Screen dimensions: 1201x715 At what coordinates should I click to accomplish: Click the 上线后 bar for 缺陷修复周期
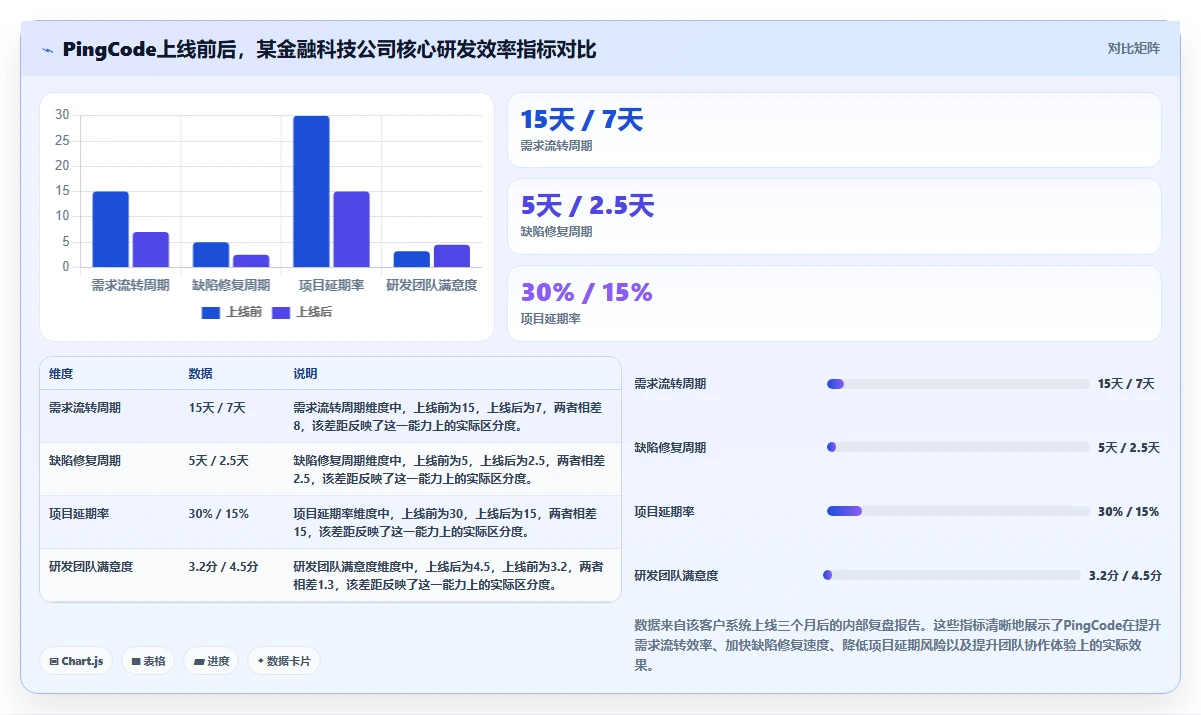[x=251, y=261]
